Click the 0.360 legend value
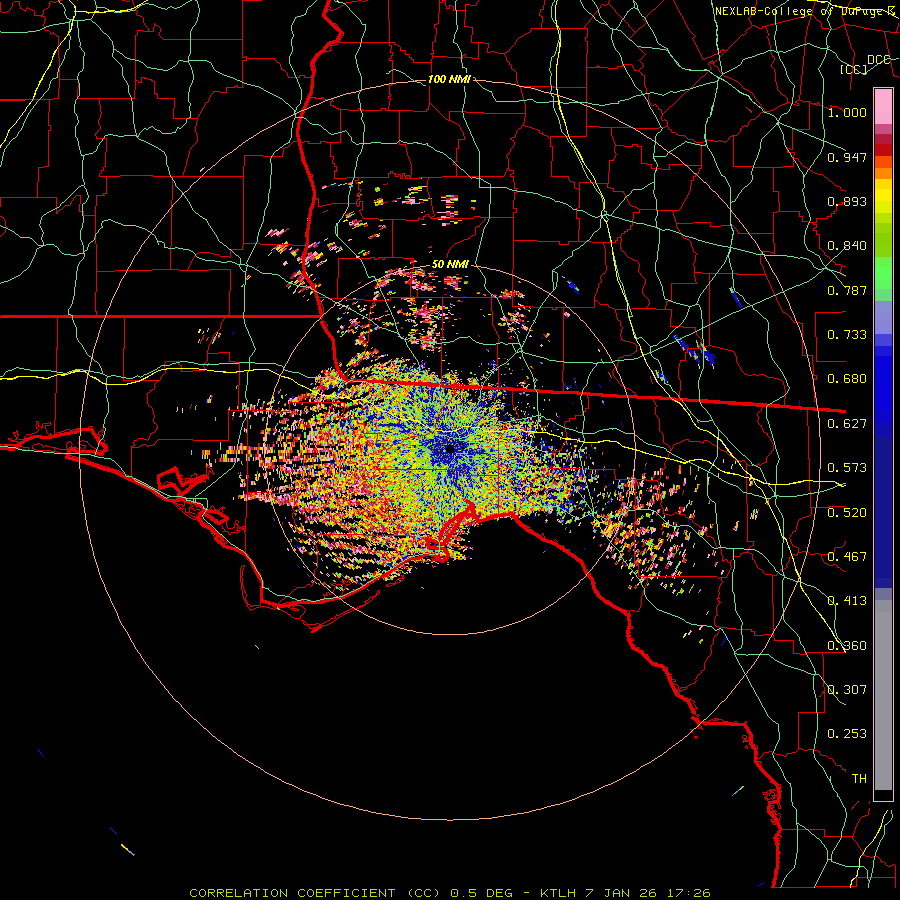Viewport: 900px width, 900px height. [847, 646]
